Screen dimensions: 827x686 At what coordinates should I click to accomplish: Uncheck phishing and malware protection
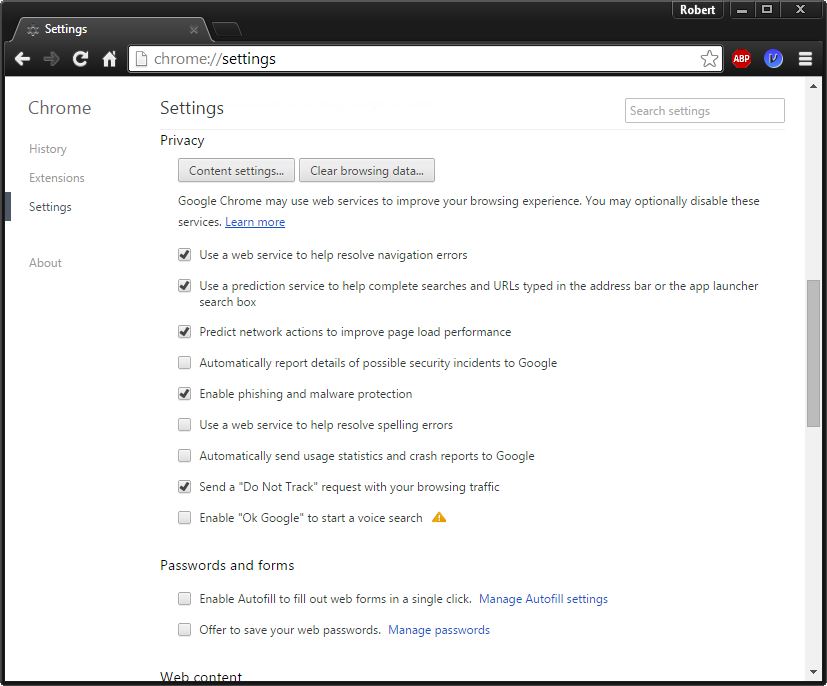point(184,394)
